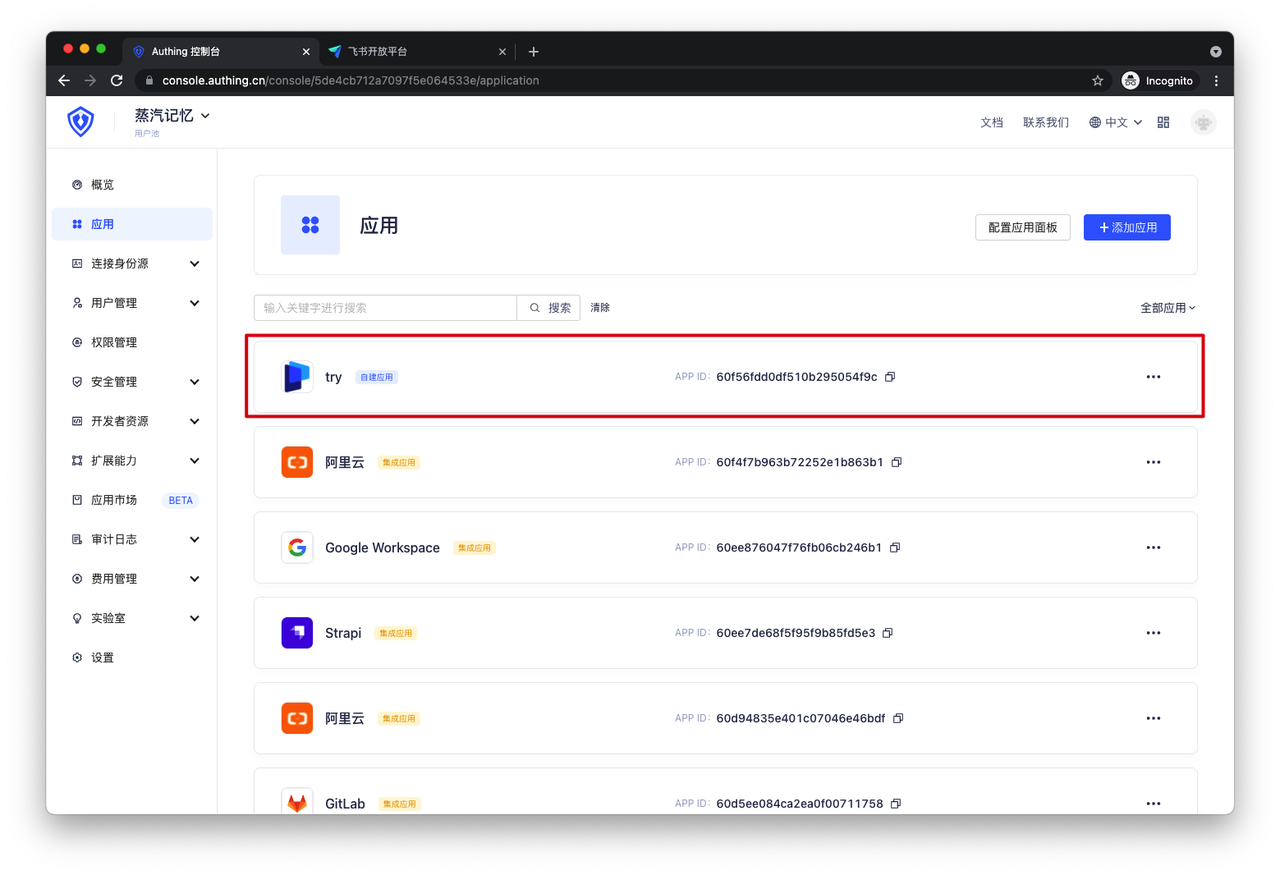Open more options for Strapi
Screen dimensions: 1280x875
coord(1153,633)
